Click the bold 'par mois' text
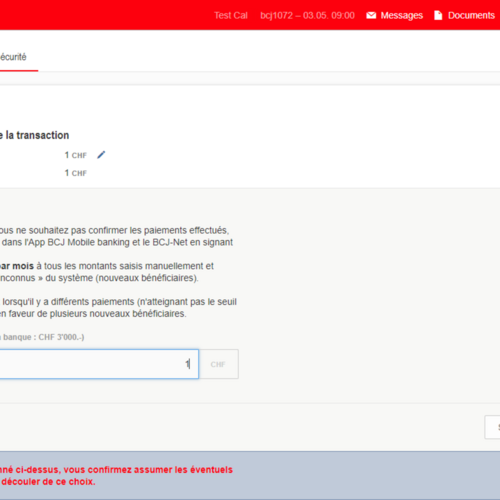Screen dimensions: 500x500 coord(17,266)
